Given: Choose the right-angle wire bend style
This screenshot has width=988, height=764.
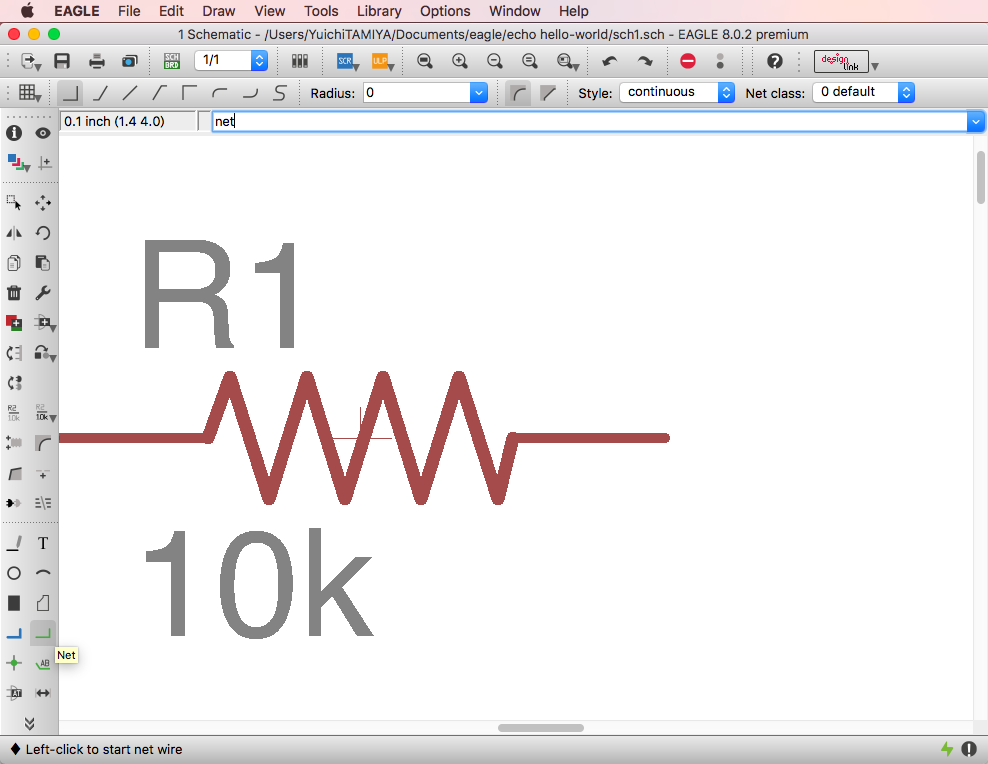Looking at the screenshot, I should pyautogui.click(x=70, y=93).
